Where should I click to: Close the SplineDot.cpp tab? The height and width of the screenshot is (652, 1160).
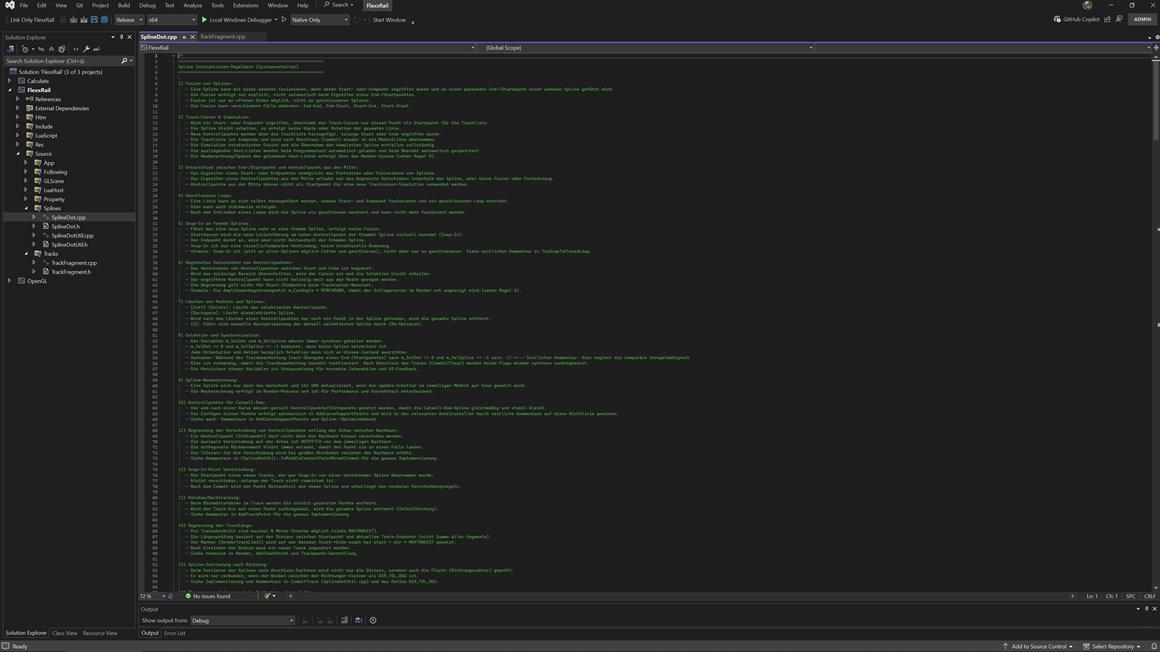192,36
